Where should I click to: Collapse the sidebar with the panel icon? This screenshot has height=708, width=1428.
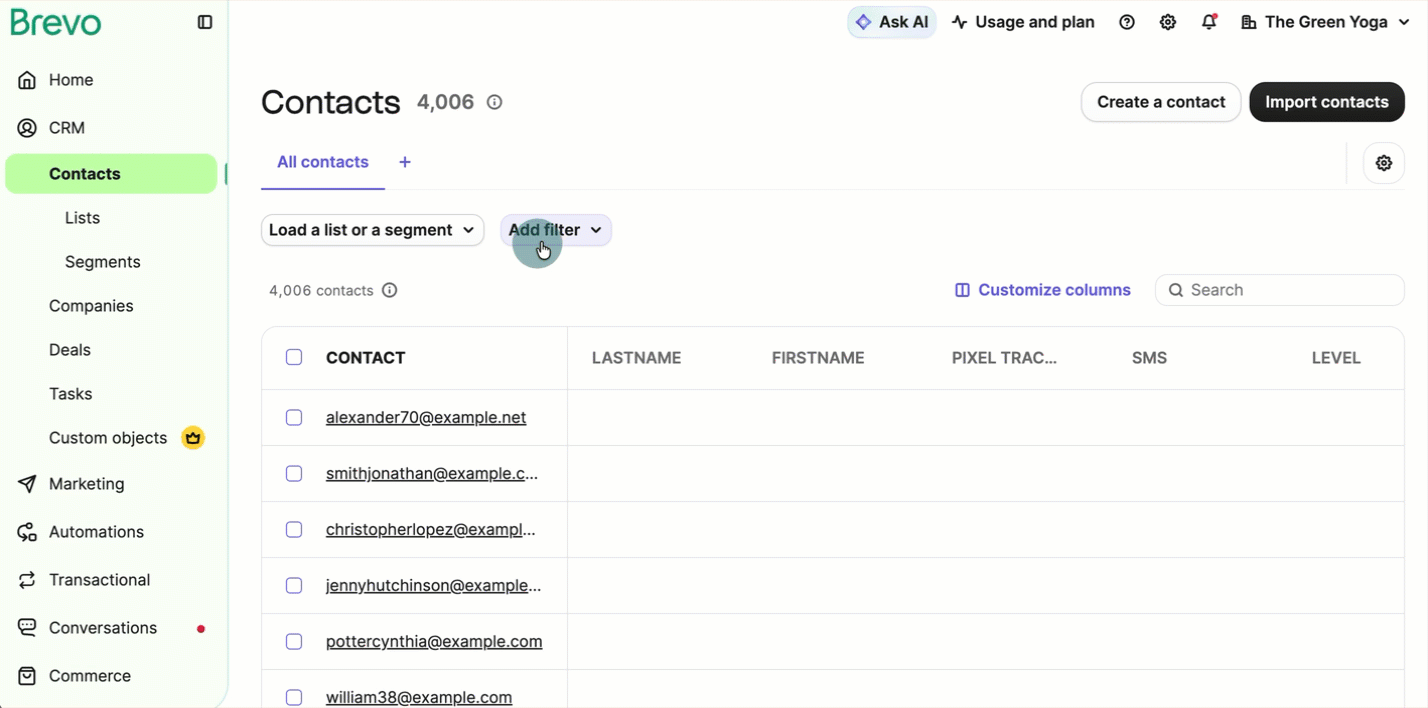point(205,22)
